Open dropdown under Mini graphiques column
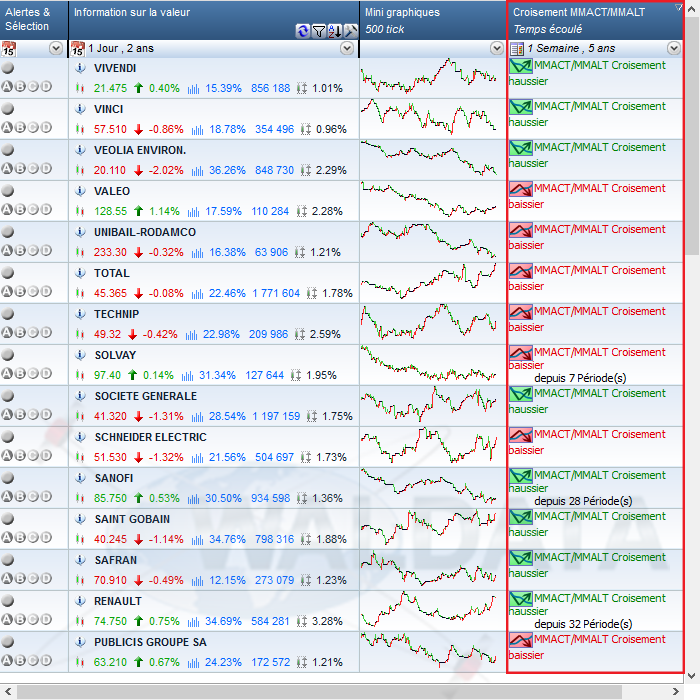Viewport: 700px width, 700px height. [x=496, y=48]
